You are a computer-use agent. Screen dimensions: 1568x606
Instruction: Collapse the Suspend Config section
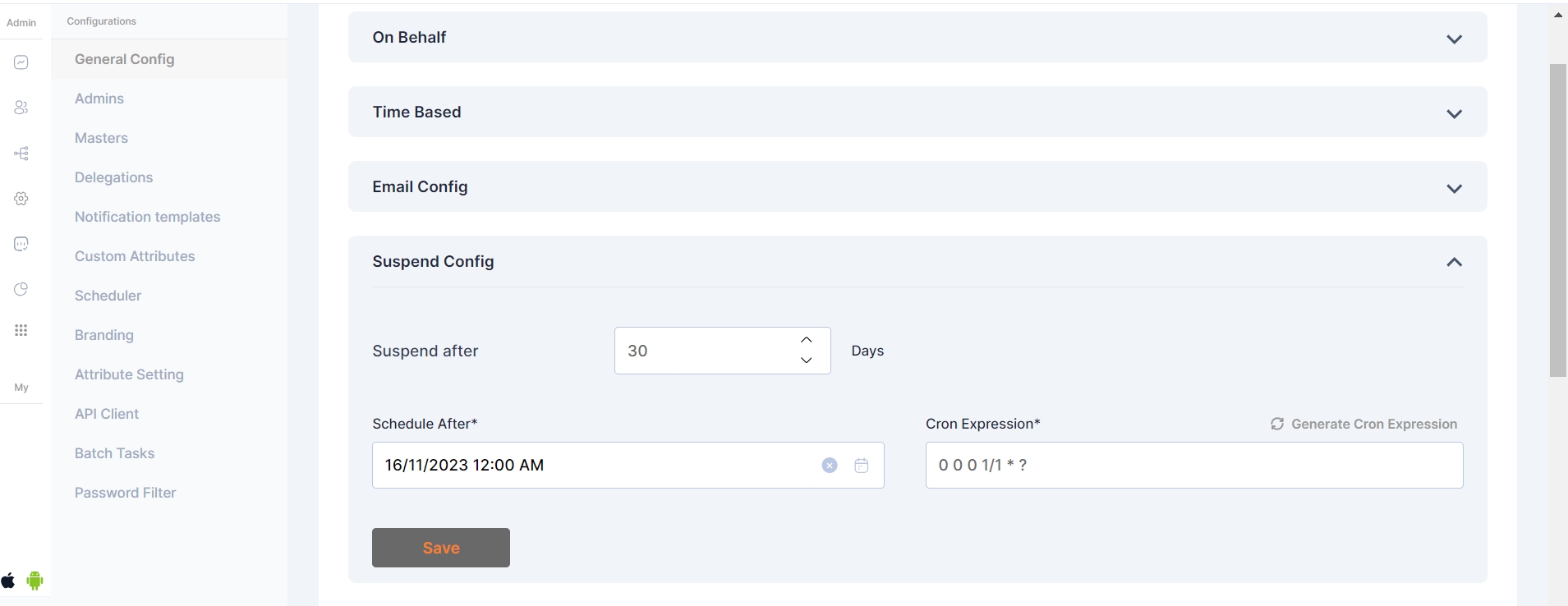(x=1454, y=262)
